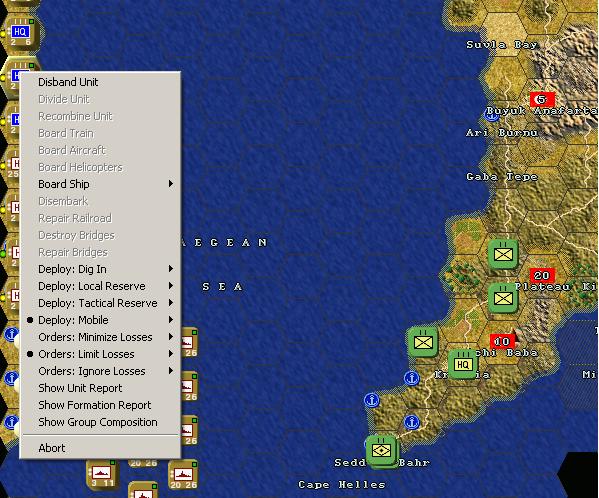Click the red objective marker showing 10
Image resolution: width=599 pixels, height=498 pixels.
pos(502,341)
